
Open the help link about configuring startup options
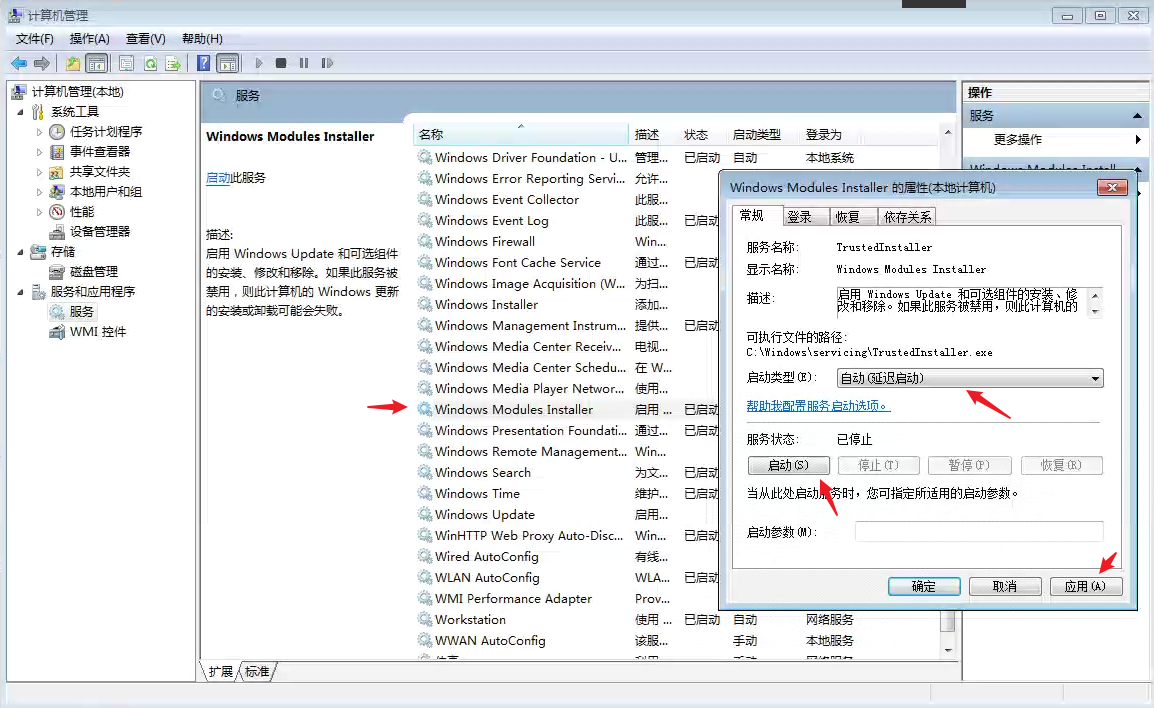point(818,406)
